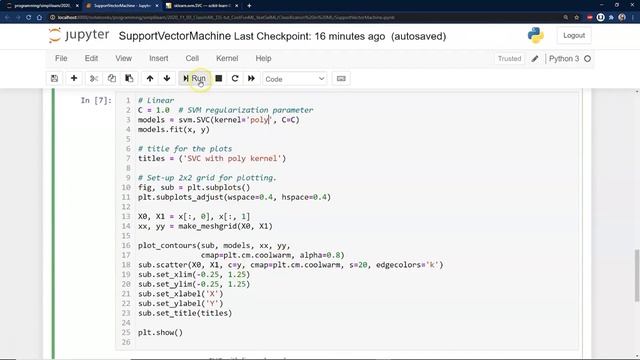Restart kernel and run all cells
This screenshot has width=640, height=360.
[x=251, y=78]
